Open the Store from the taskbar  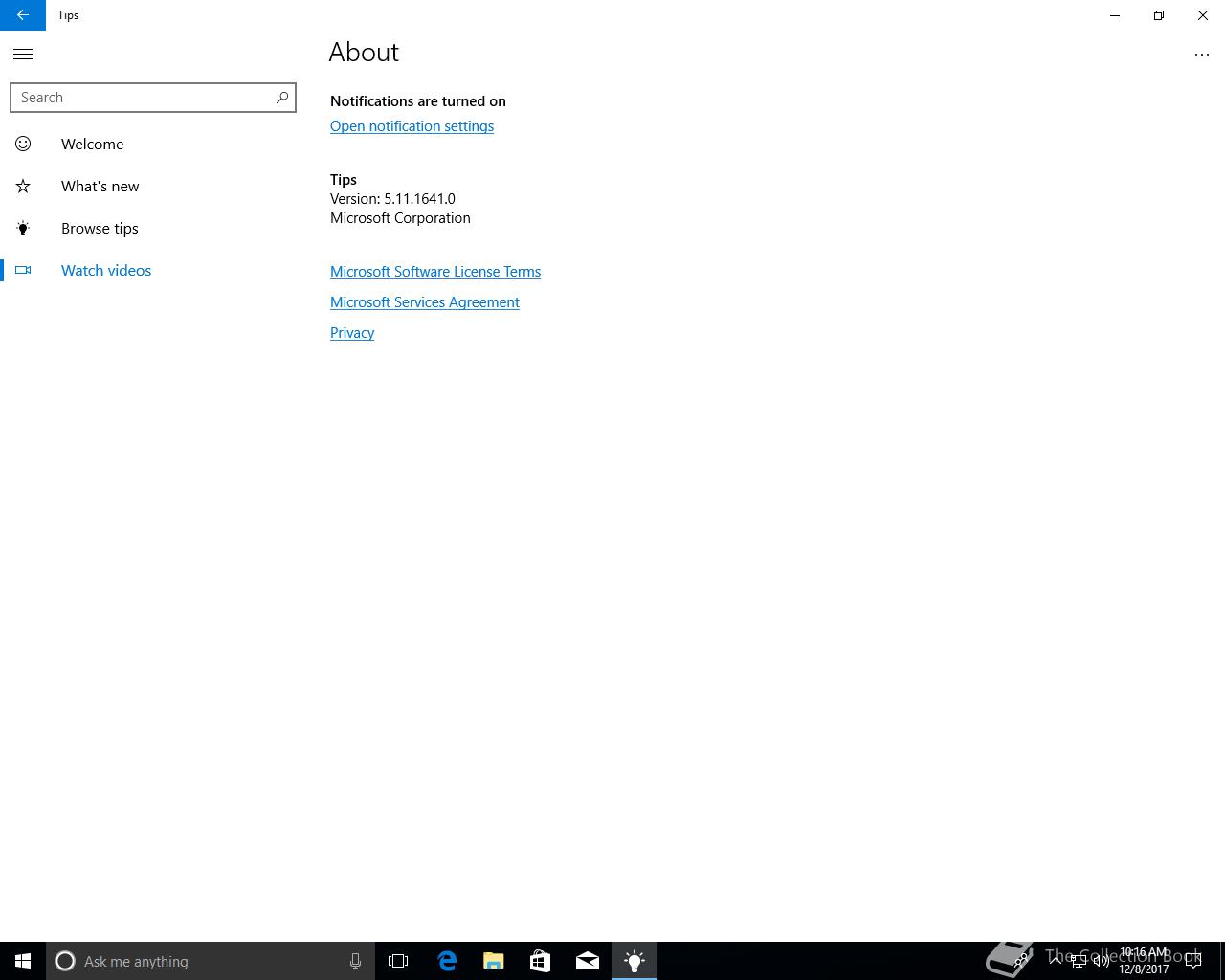point(540,961)
